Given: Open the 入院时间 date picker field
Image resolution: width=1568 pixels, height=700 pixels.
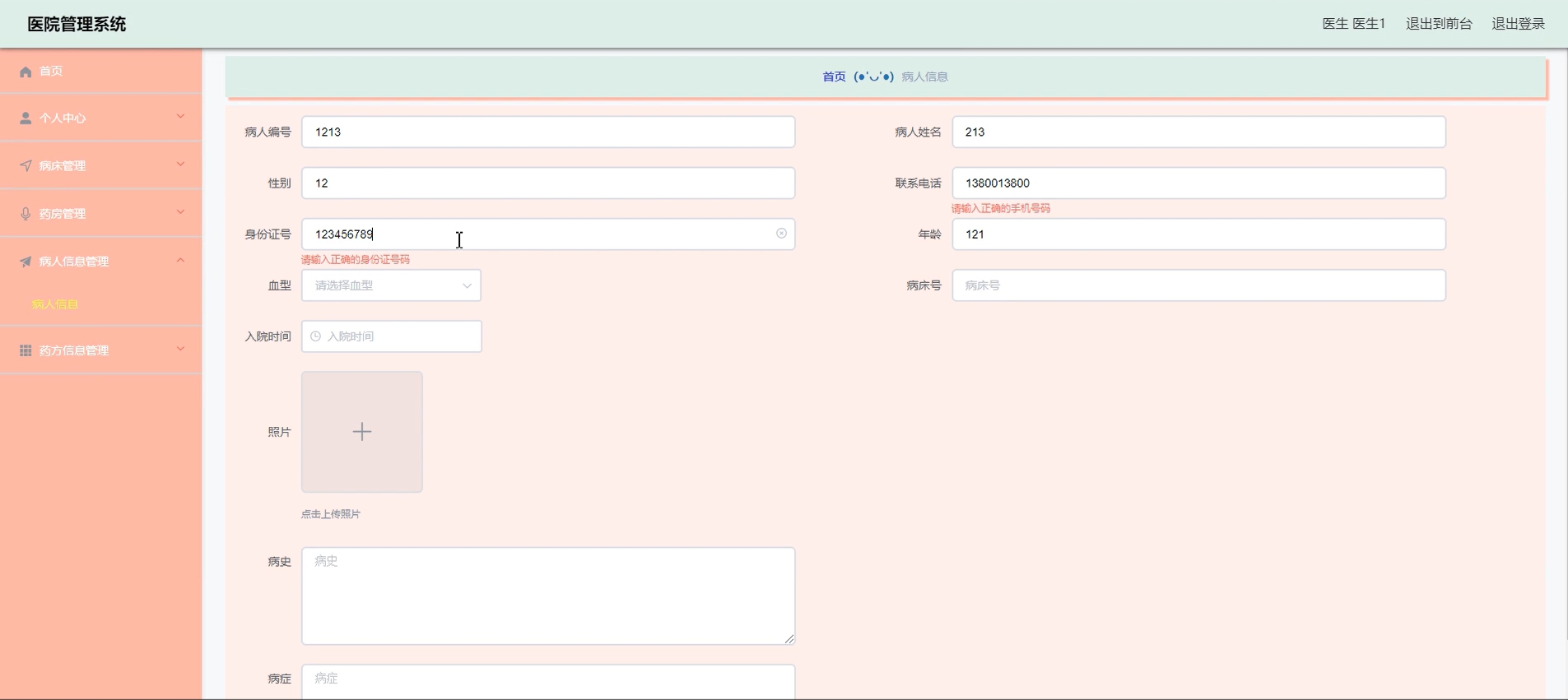Looking at the screenshot, I should point(391,336).
